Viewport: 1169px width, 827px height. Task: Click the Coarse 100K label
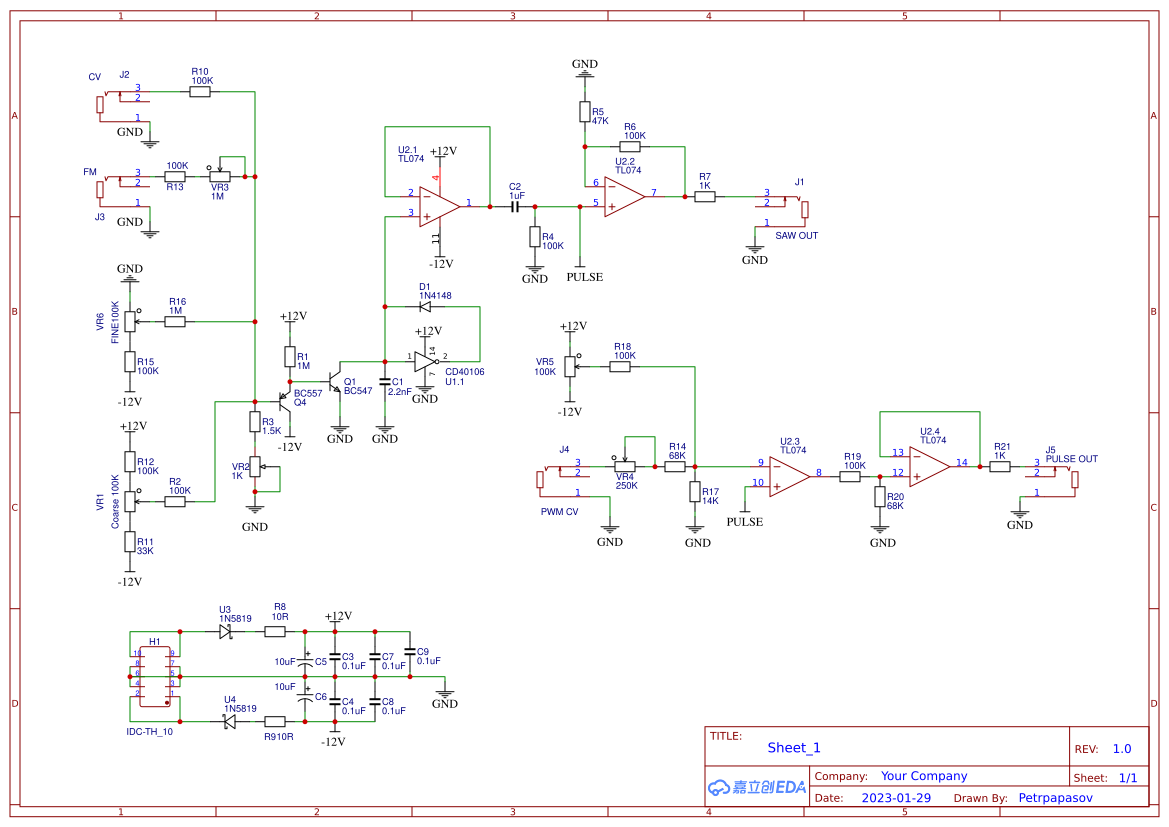click(116, 502)
